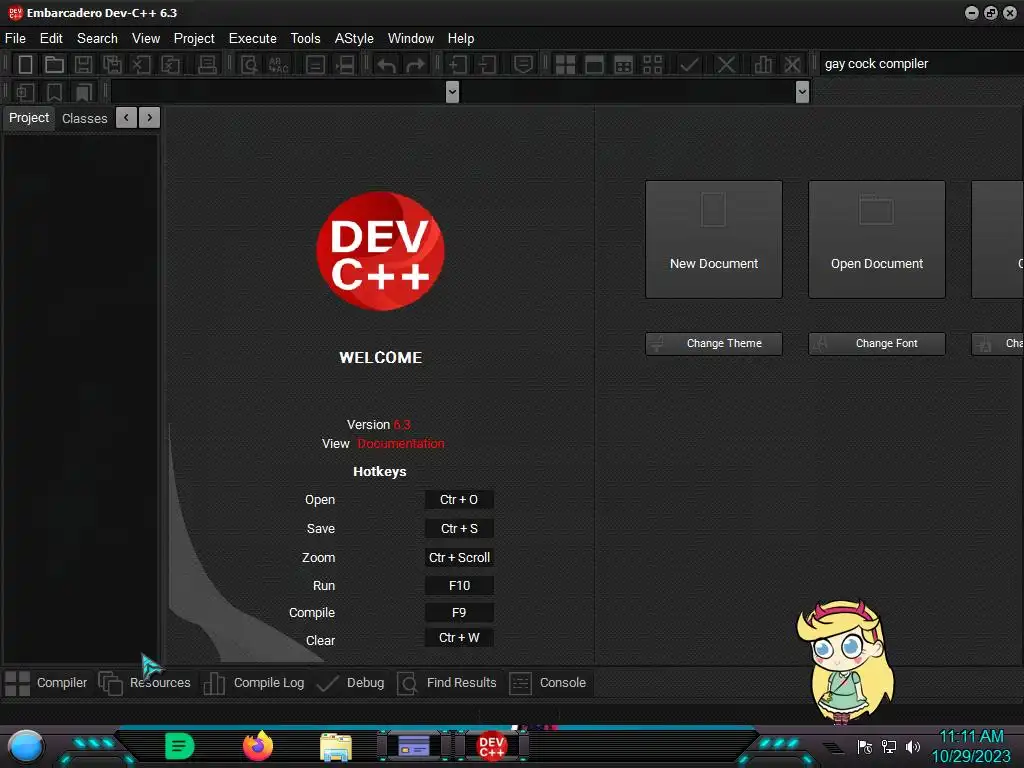This screenshot has width=1024, height=768.
Task: Open Firefox from the taskbar
Action: pyautogui.click(x=258, y=746)
